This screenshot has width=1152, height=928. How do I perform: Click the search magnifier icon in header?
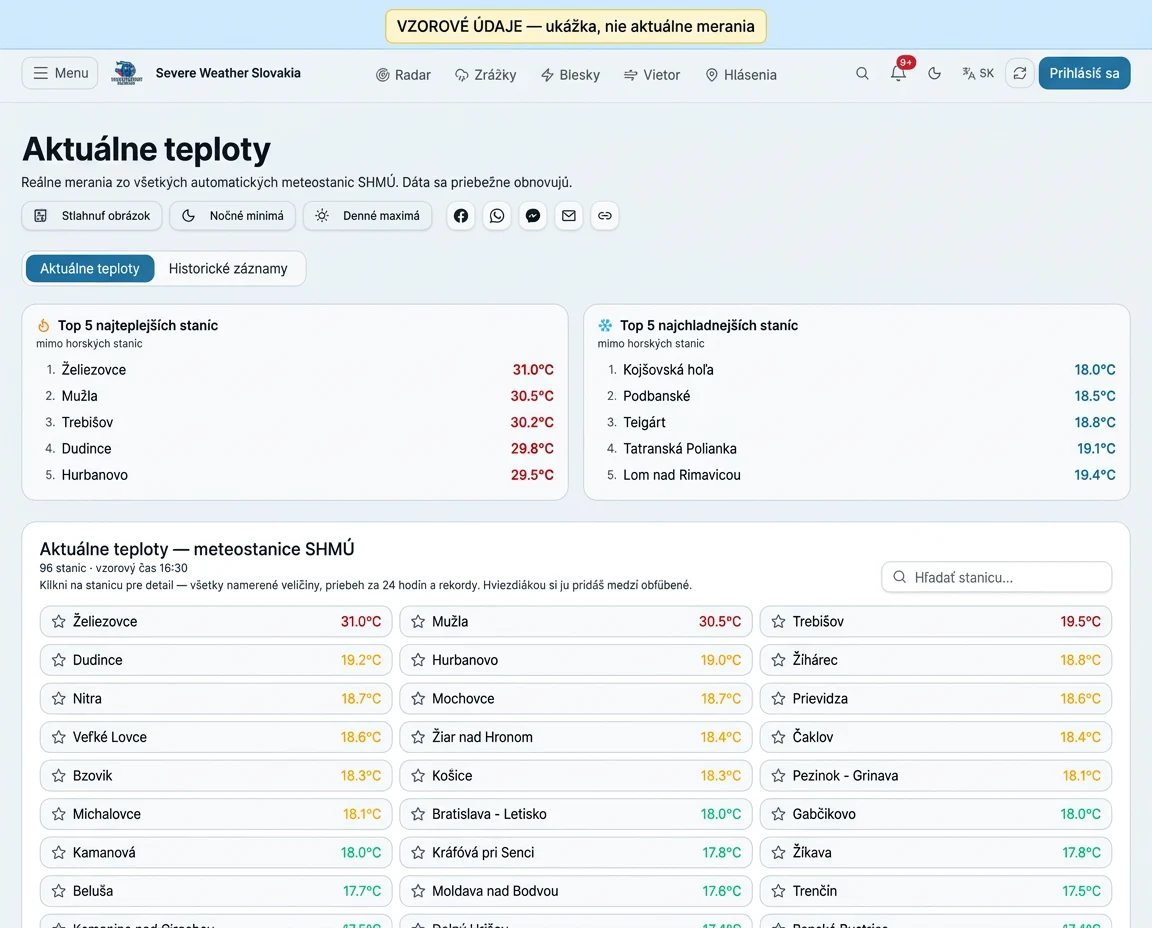(x=862, y=73)
